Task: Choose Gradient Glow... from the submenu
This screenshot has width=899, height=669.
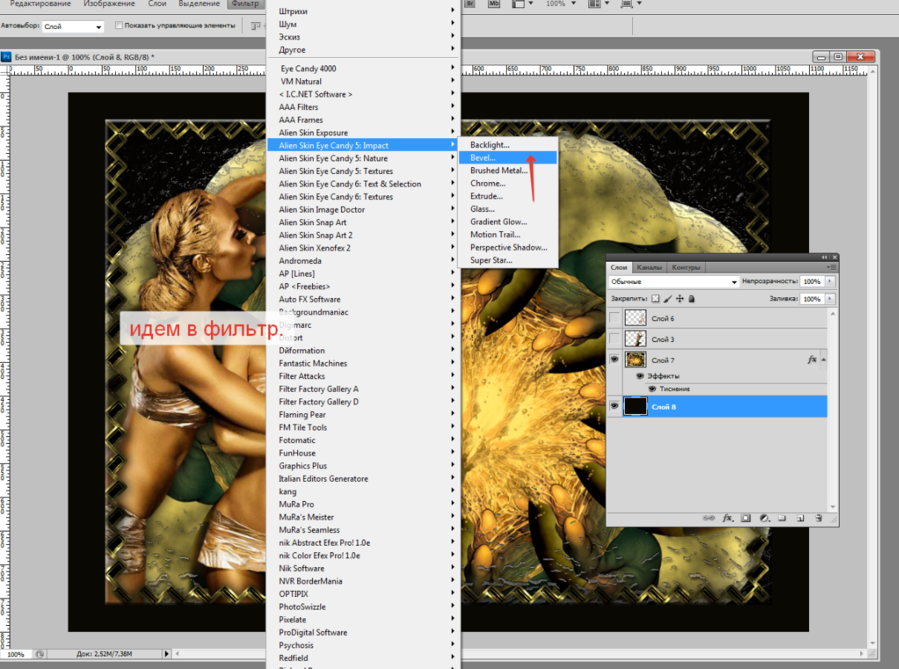Action: (508, 222)
